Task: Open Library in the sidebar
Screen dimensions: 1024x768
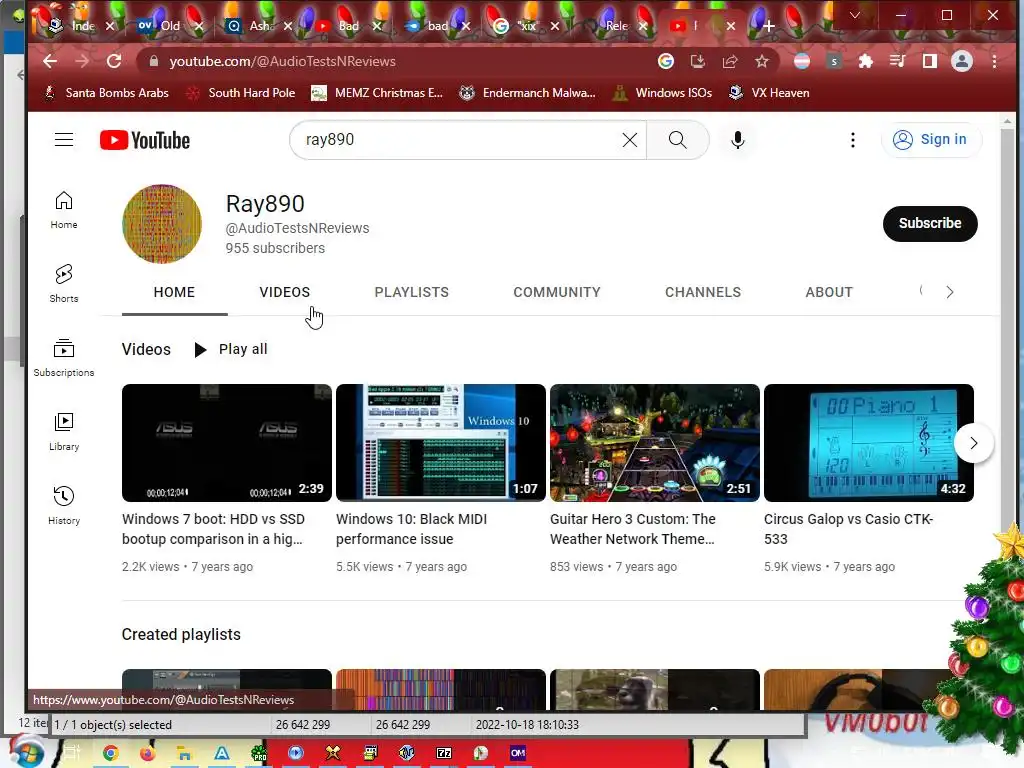Action: (64, 432)
